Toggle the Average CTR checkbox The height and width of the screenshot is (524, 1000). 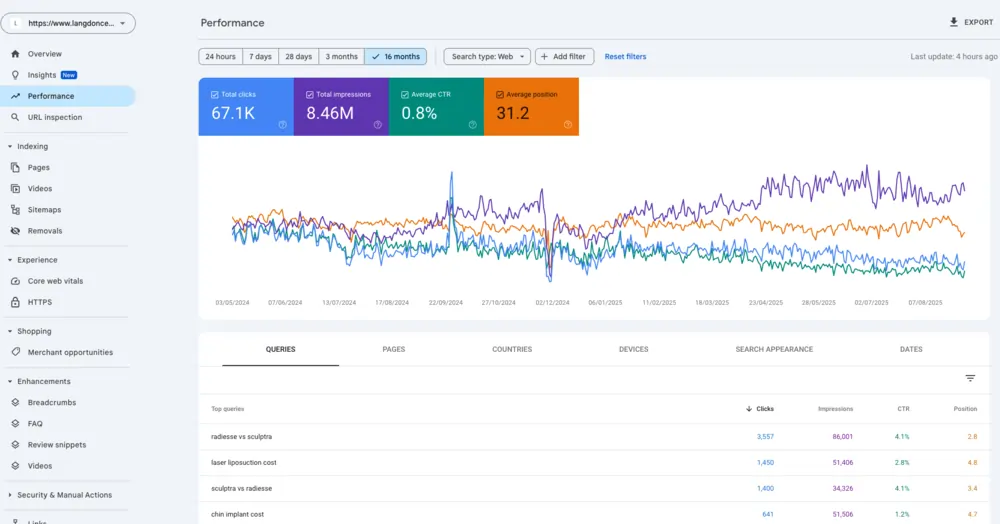405,95
